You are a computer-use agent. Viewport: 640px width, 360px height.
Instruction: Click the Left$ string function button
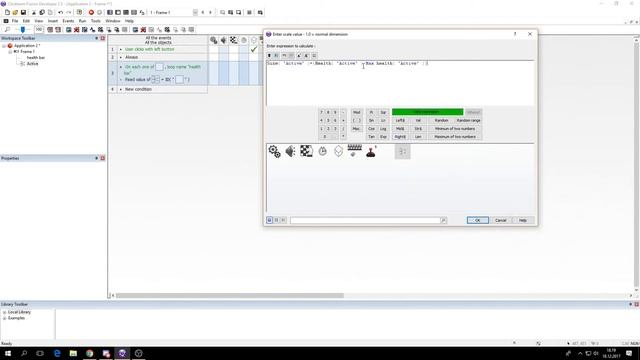pos(400,120)
